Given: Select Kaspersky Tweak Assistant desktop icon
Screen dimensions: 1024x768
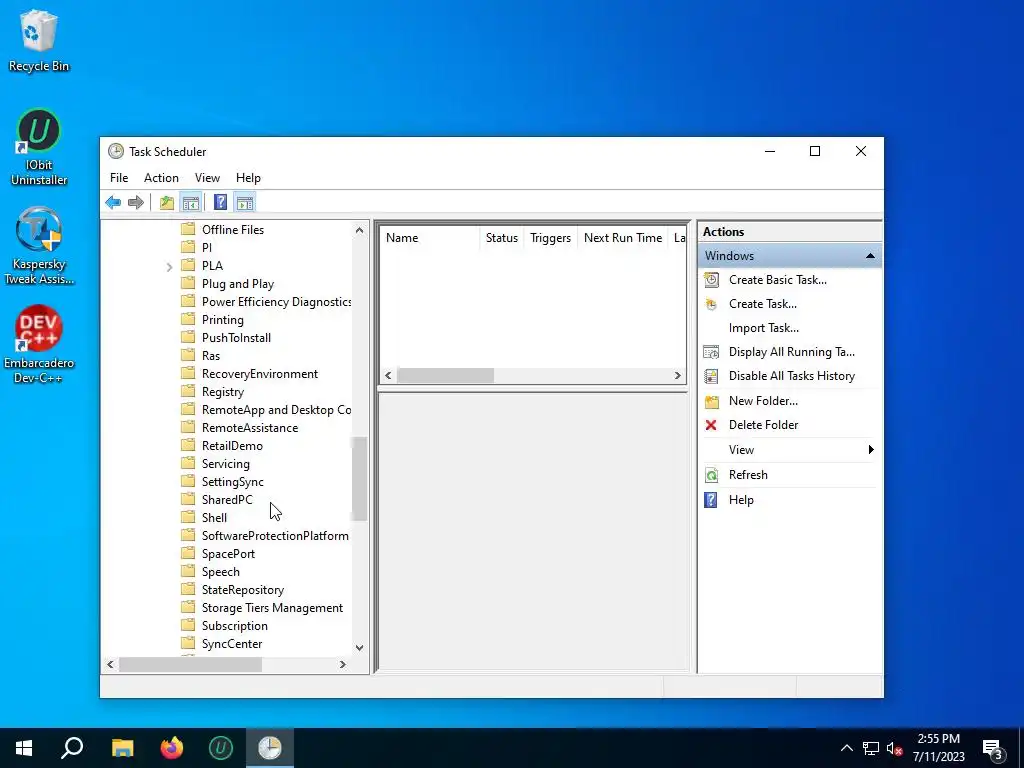Looking at the screenshot, I should click(x=39, y=246).
